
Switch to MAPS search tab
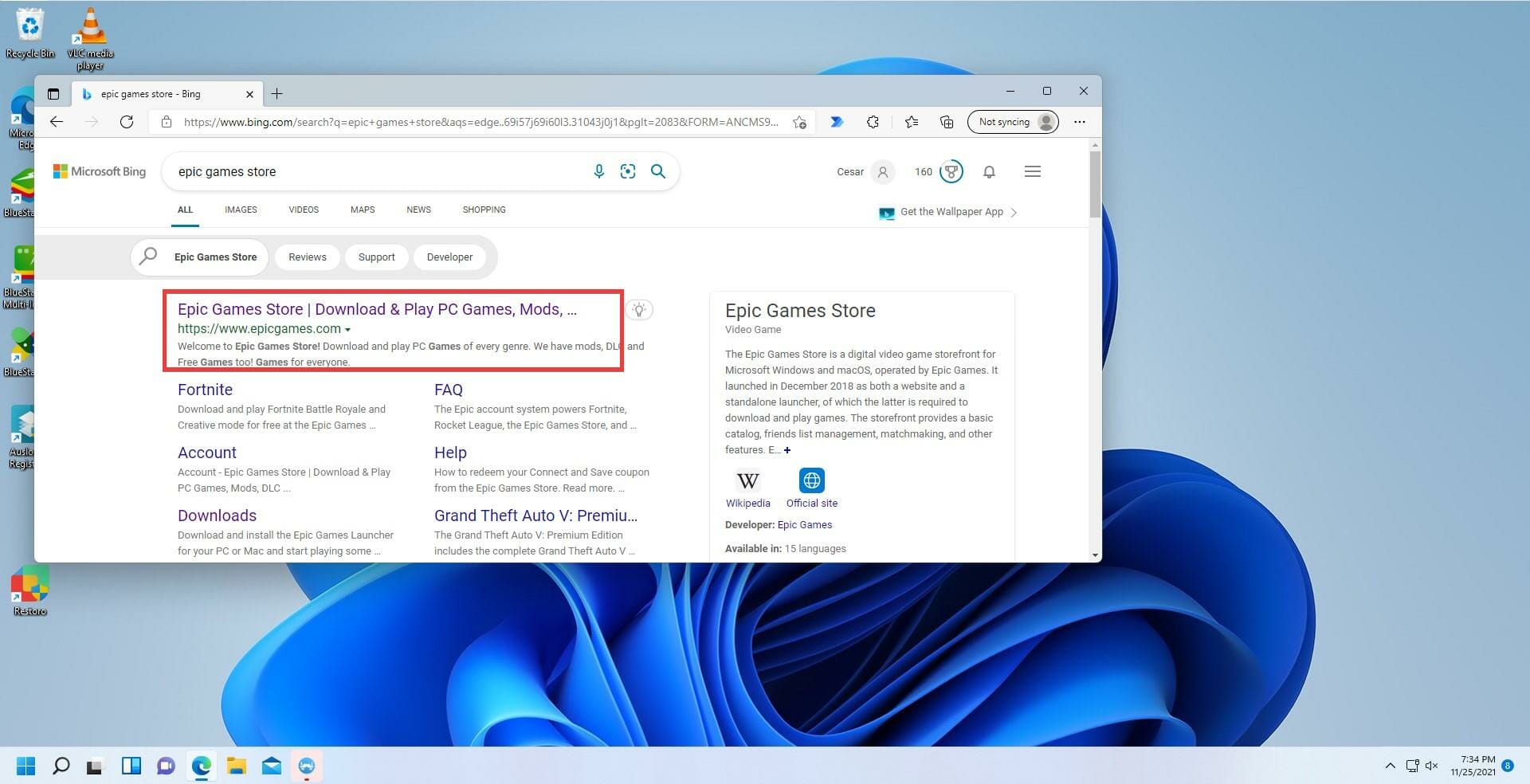pos(363,210)
